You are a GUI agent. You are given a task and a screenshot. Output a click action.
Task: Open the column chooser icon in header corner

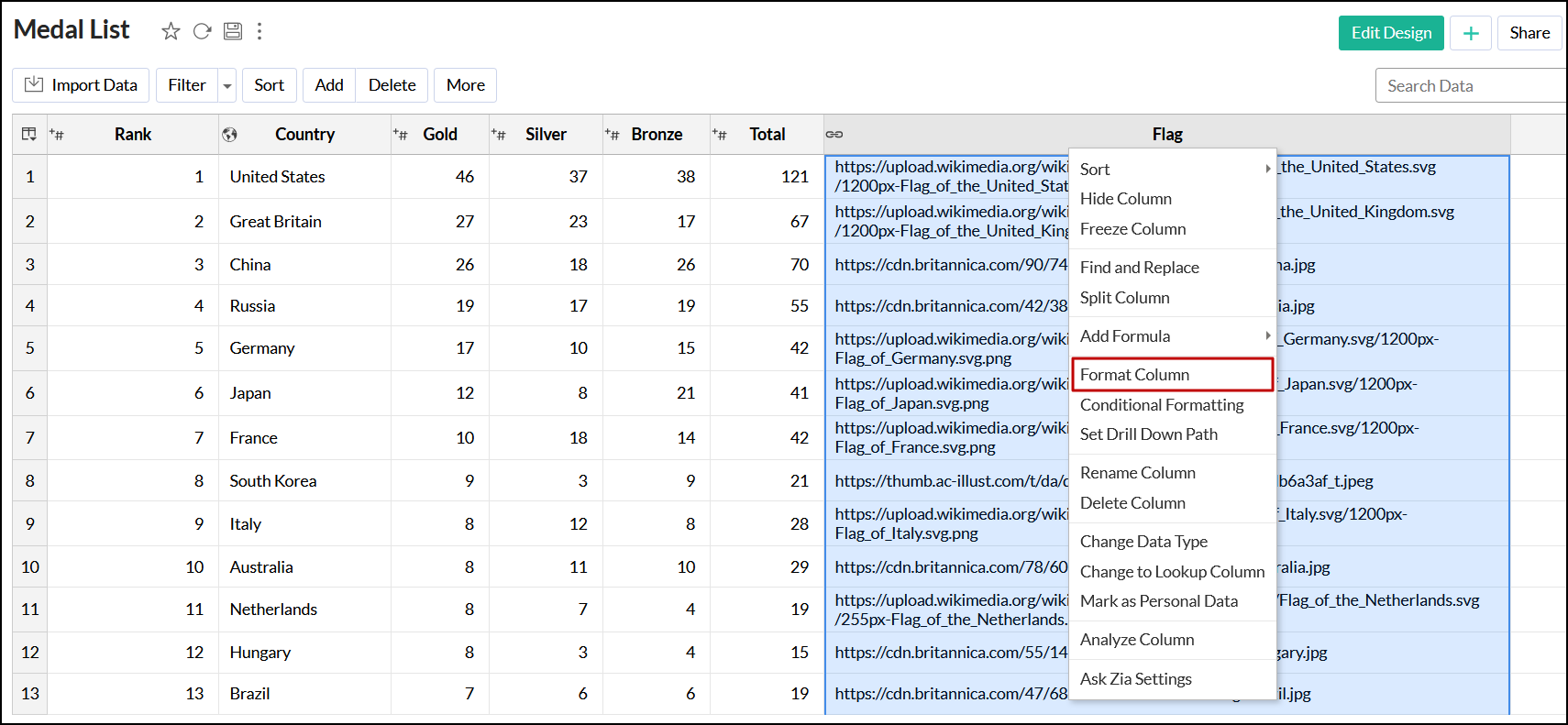(29, 134)
